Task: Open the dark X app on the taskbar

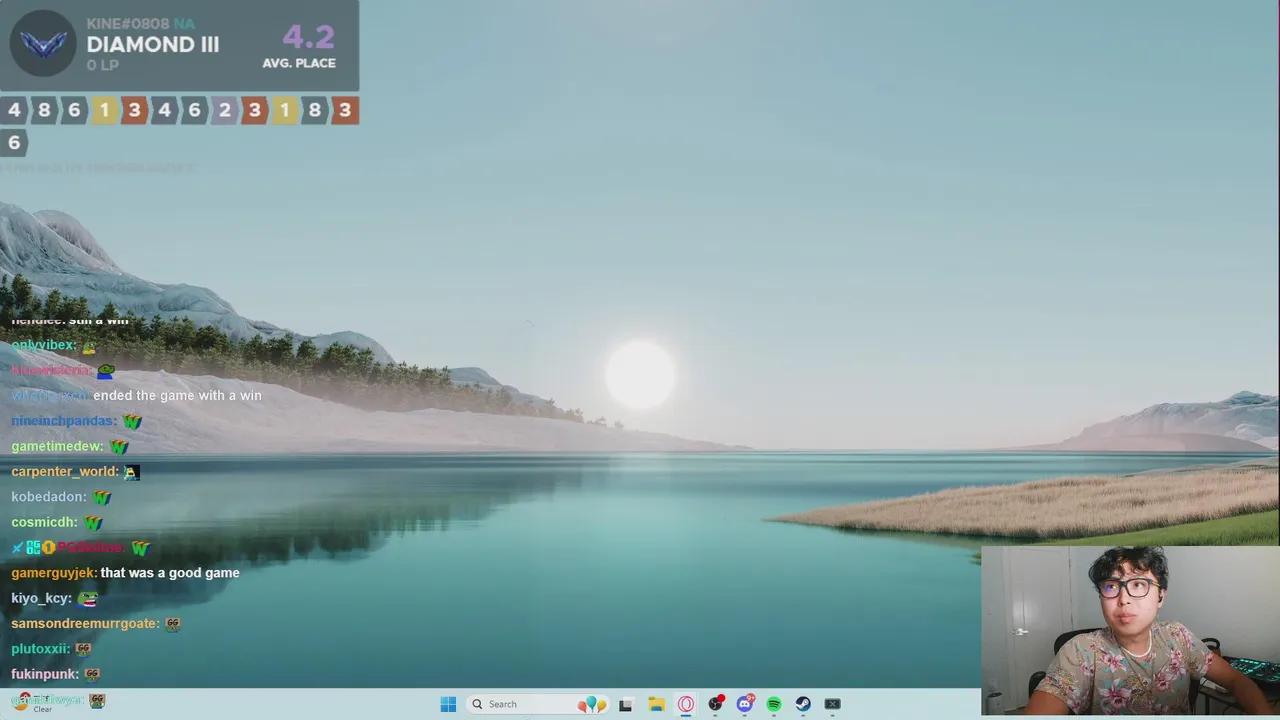Action: click(832, 704)
